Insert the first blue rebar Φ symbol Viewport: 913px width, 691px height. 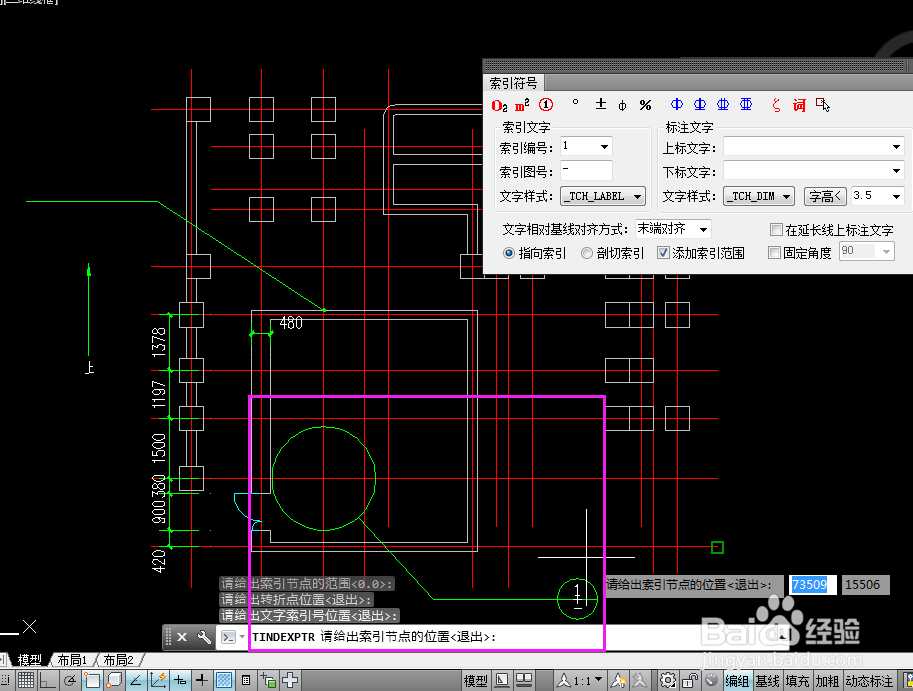[x=675, y=104]
